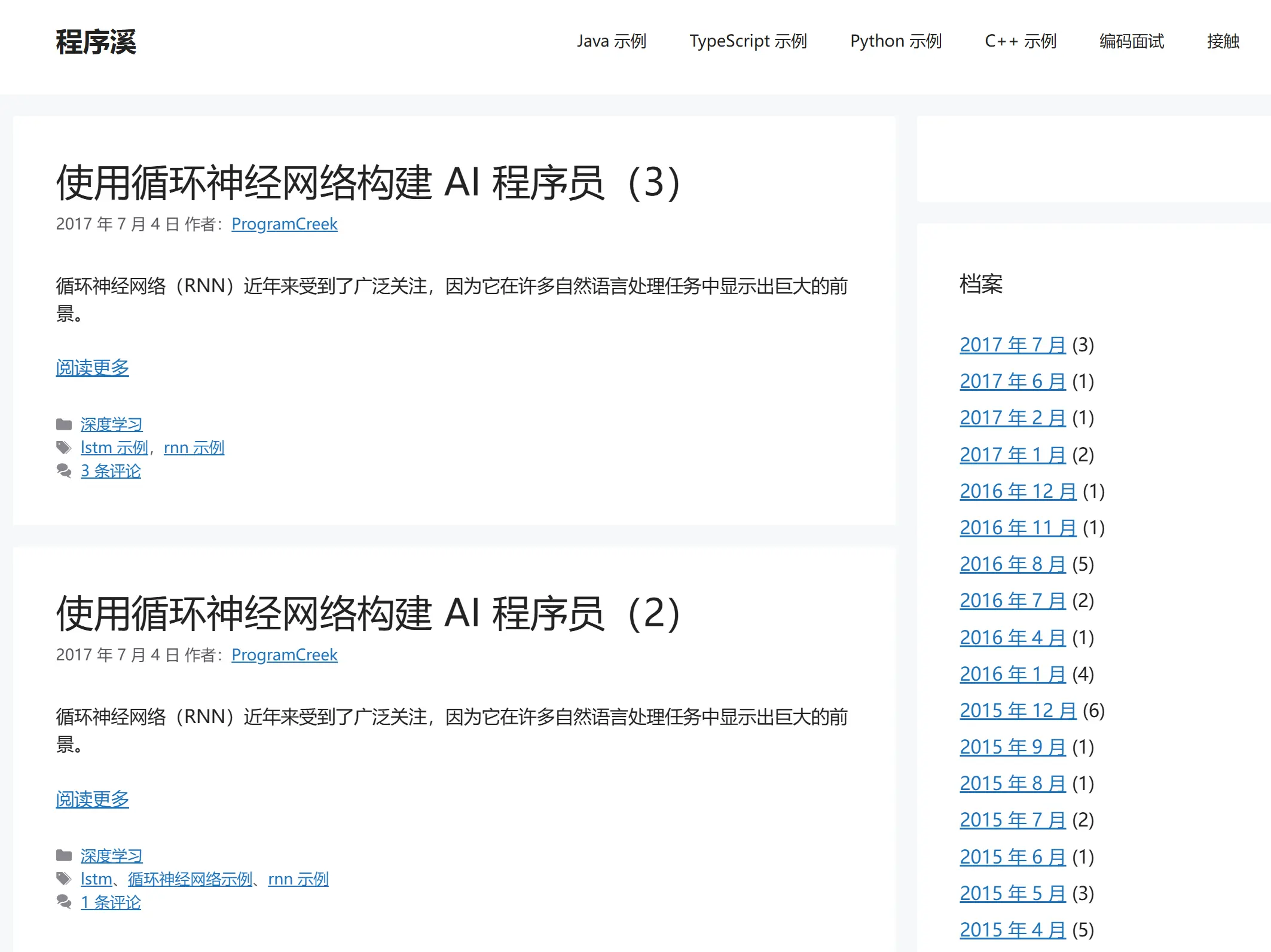
Task: Click 阅读更多 under the first post
Action: point(92,368)
